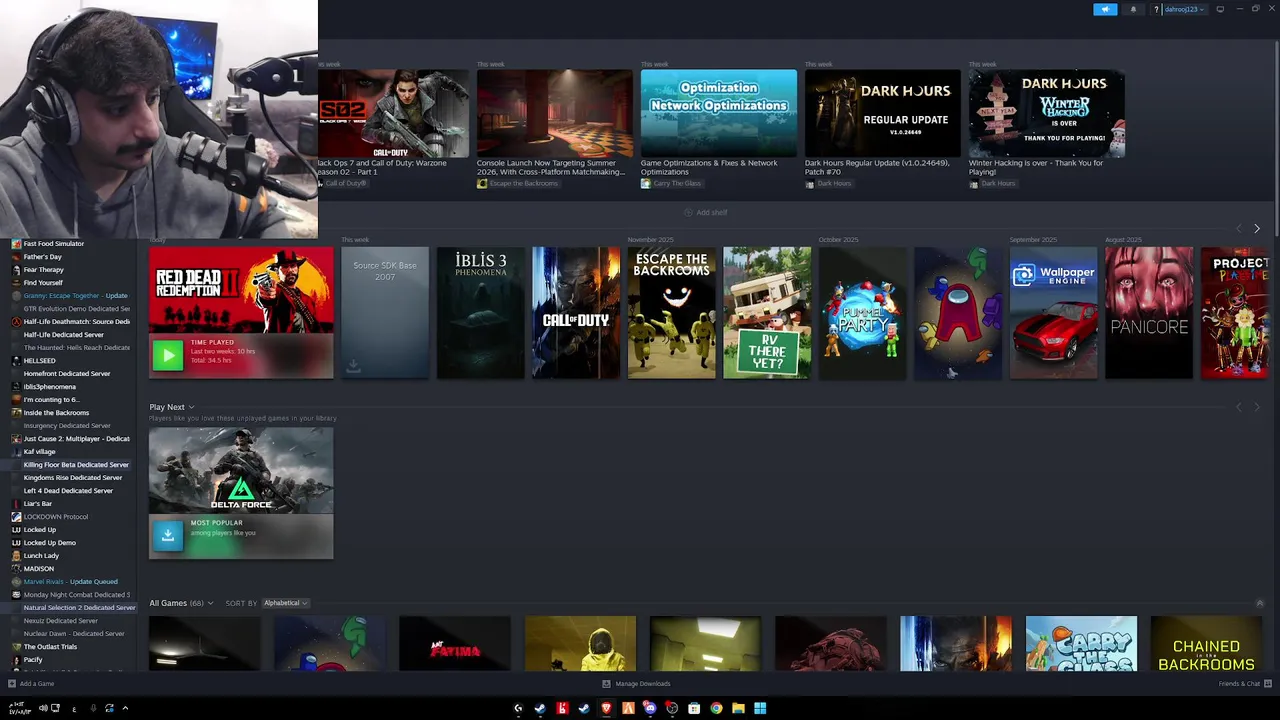Open File Explorer from the taskbar
The image size is (1280, 720).
(738, 708)
